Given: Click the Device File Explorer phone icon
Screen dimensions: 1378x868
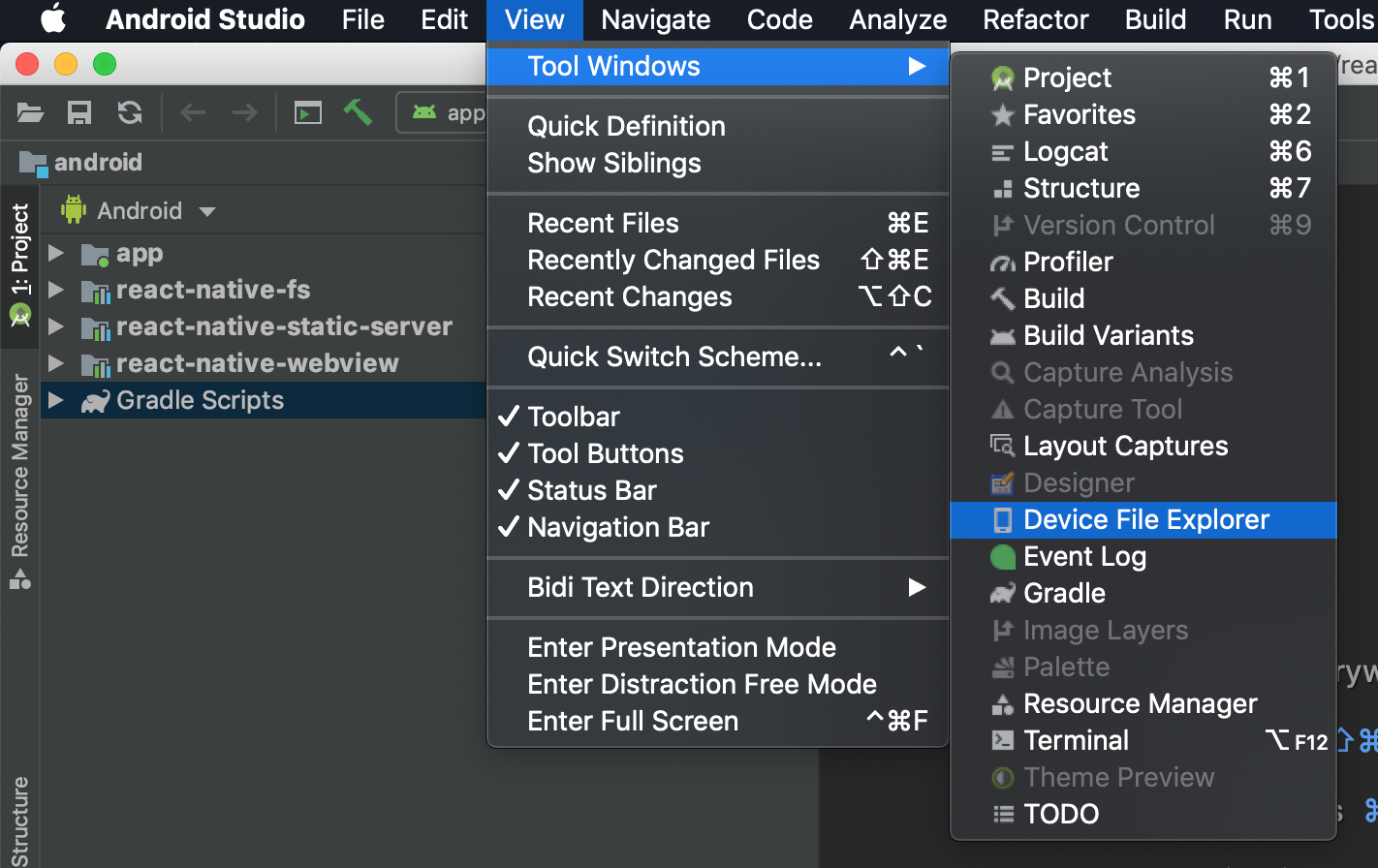Looking at the screenshot, I should [1002, 520].
